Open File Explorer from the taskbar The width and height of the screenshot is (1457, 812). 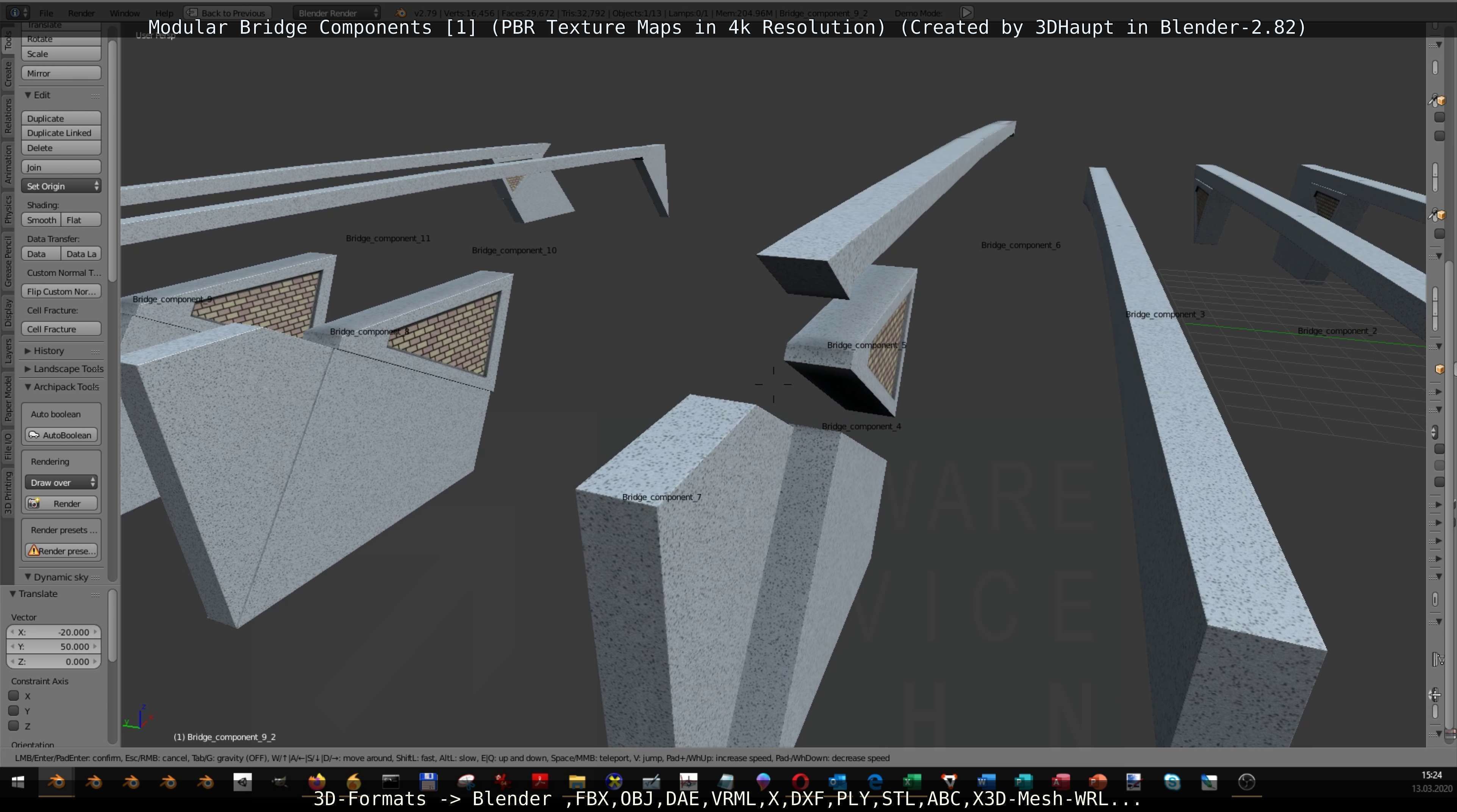(x=577, y=782)
